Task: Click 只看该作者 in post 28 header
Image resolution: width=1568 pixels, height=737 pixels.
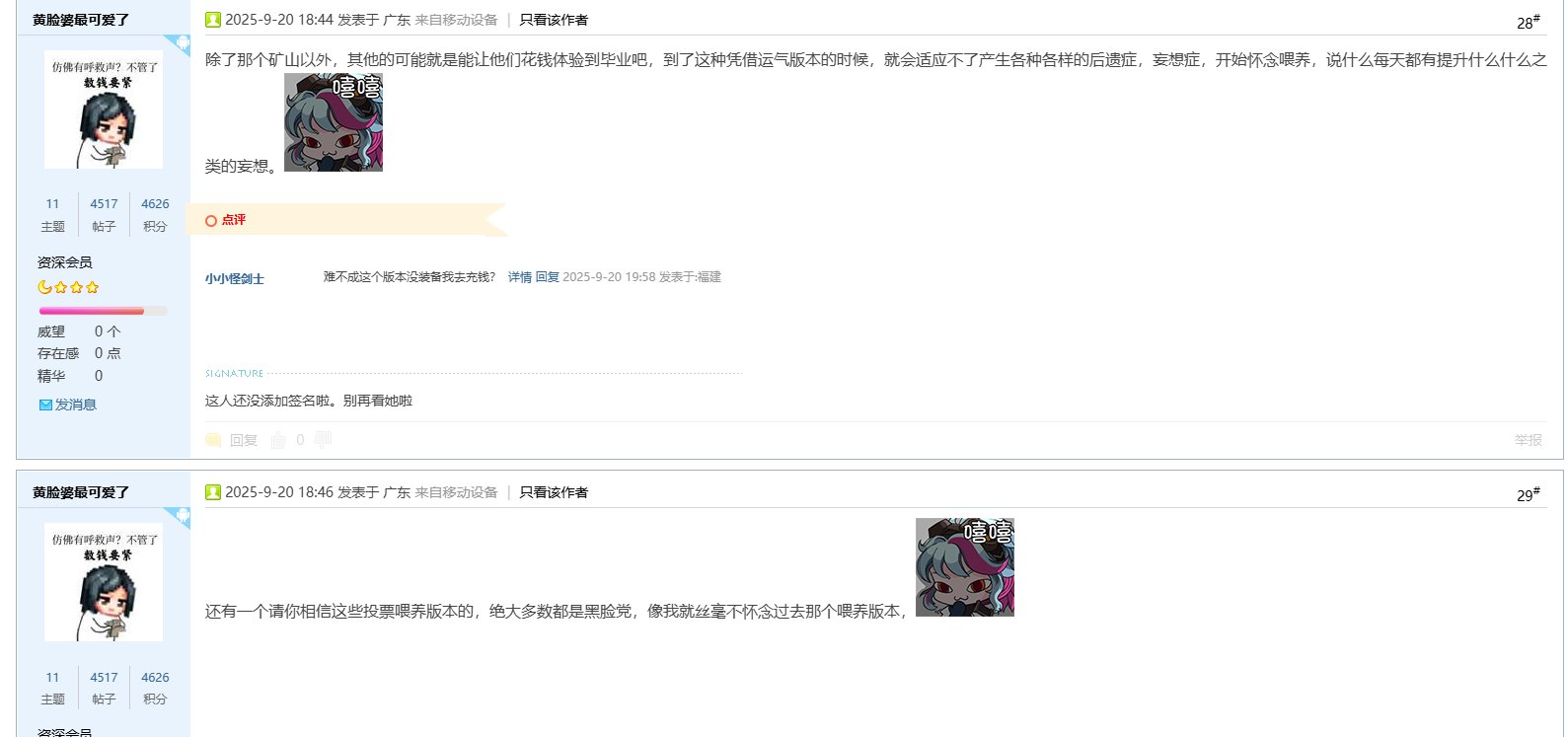Action: click(x=554, y=20)
